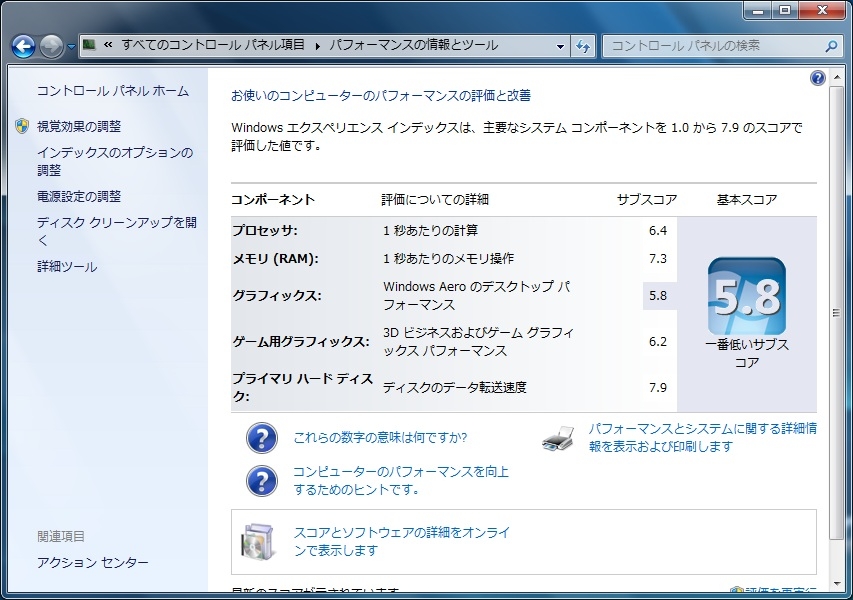Image resolution: width=853 pixels, height=600 pixels.
Task: Click the software box icon for online details
Action: pyautogui.click(x=257, y=542)
